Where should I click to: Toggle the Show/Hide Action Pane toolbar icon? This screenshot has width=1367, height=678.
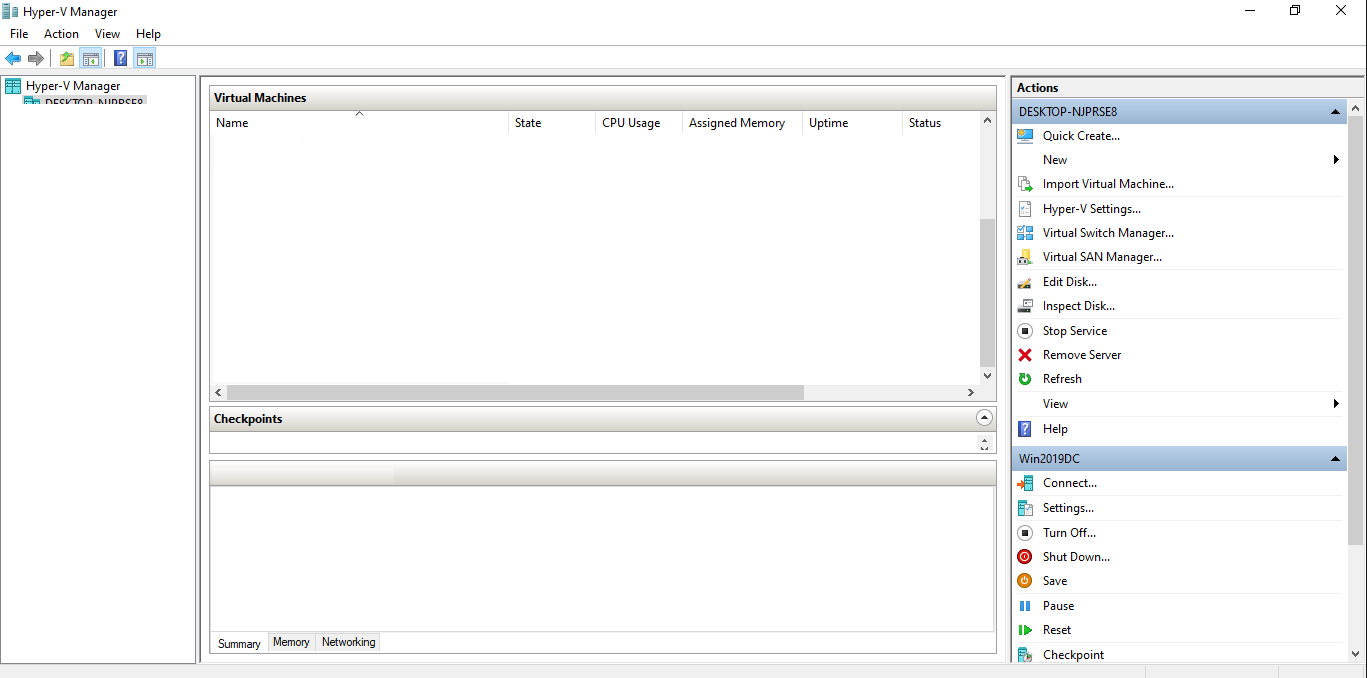pos(144,58)
